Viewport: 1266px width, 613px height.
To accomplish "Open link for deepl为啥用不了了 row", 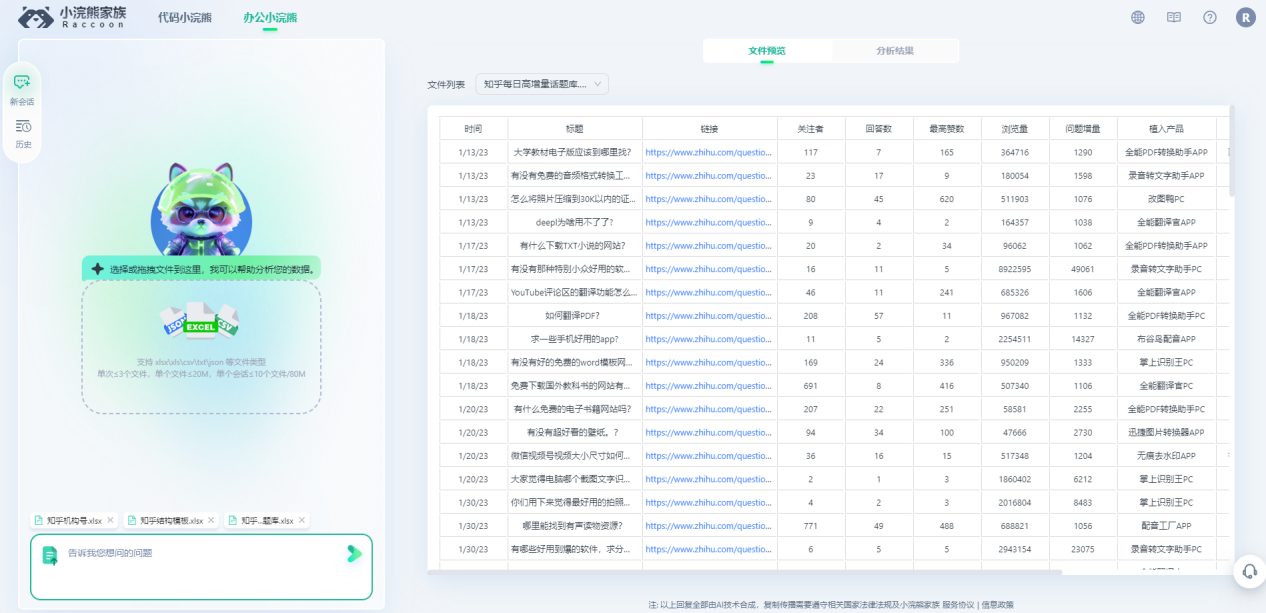I will click(709, 222).
